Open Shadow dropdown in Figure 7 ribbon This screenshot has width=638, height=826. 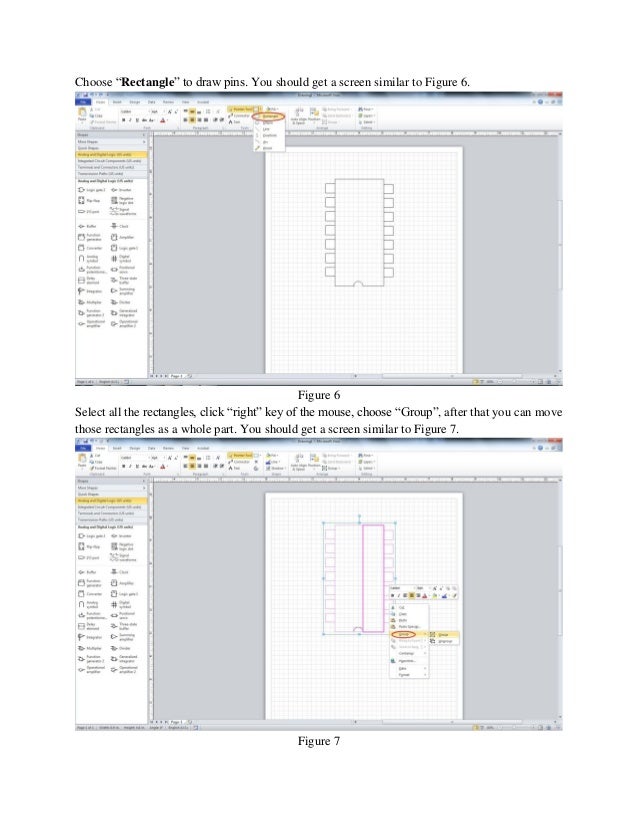point(275,468)
